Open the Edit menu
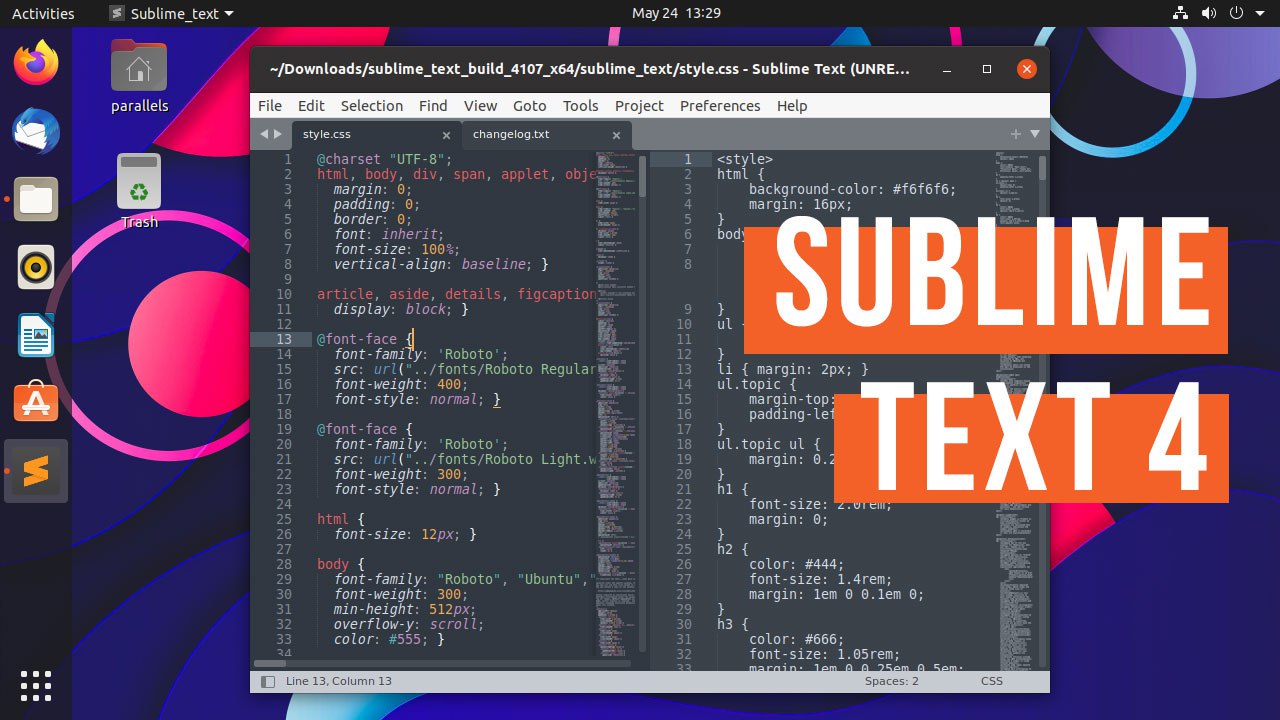 coord(311,105)
